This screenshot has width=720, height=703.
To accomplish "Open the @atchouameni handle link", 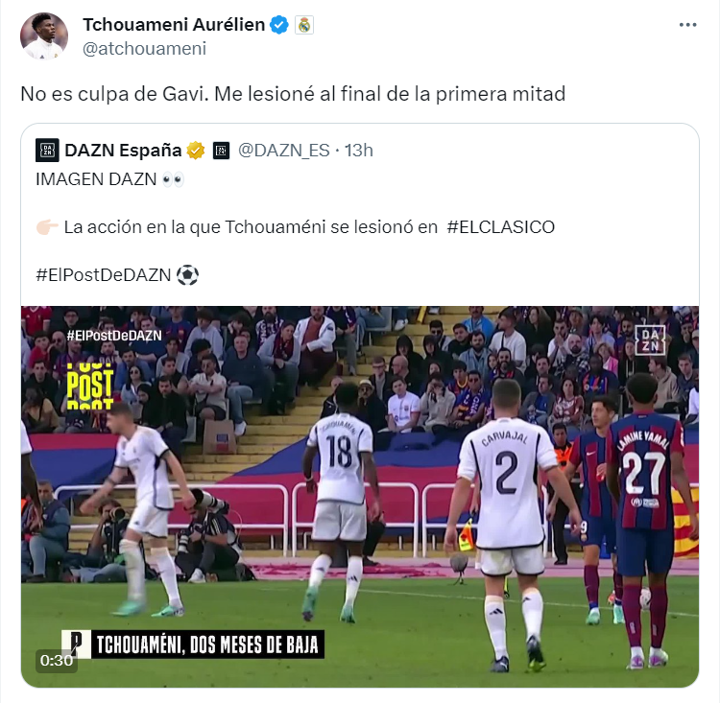I will tap(144, 48).
